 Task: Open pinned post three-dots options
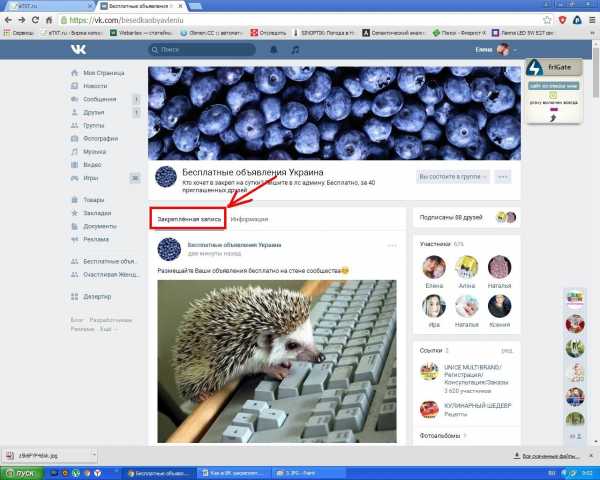click(392, 246)
